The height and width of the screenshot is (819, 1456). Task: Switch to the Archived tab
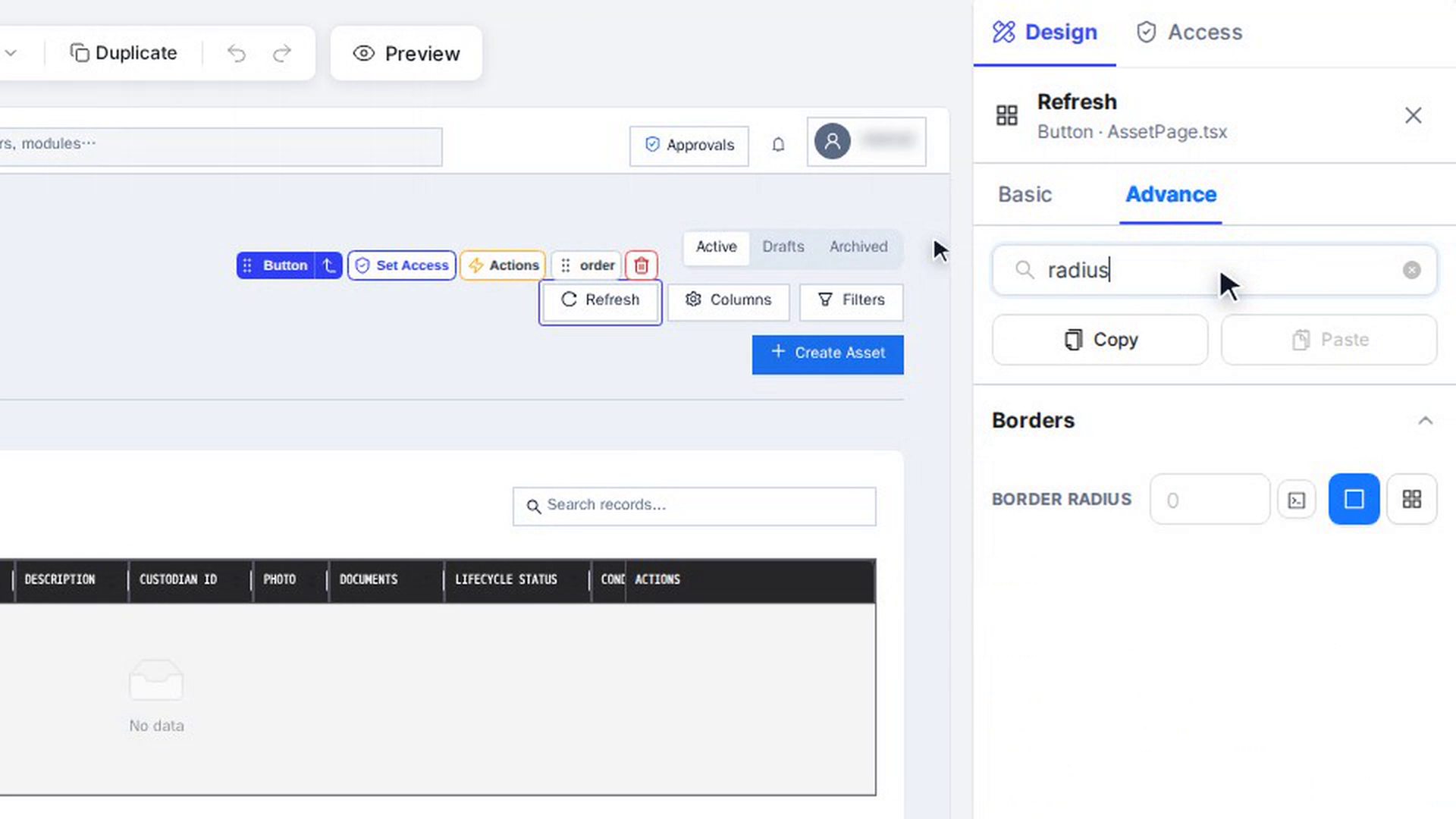[858, 247]
